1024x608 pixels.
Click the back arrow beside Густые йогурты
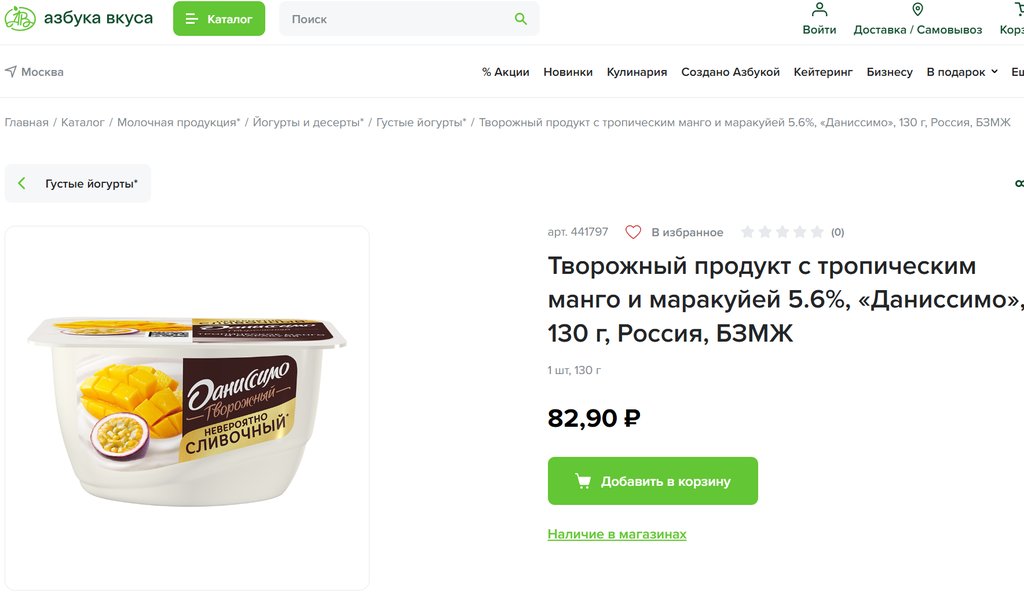tap(22, 184)
